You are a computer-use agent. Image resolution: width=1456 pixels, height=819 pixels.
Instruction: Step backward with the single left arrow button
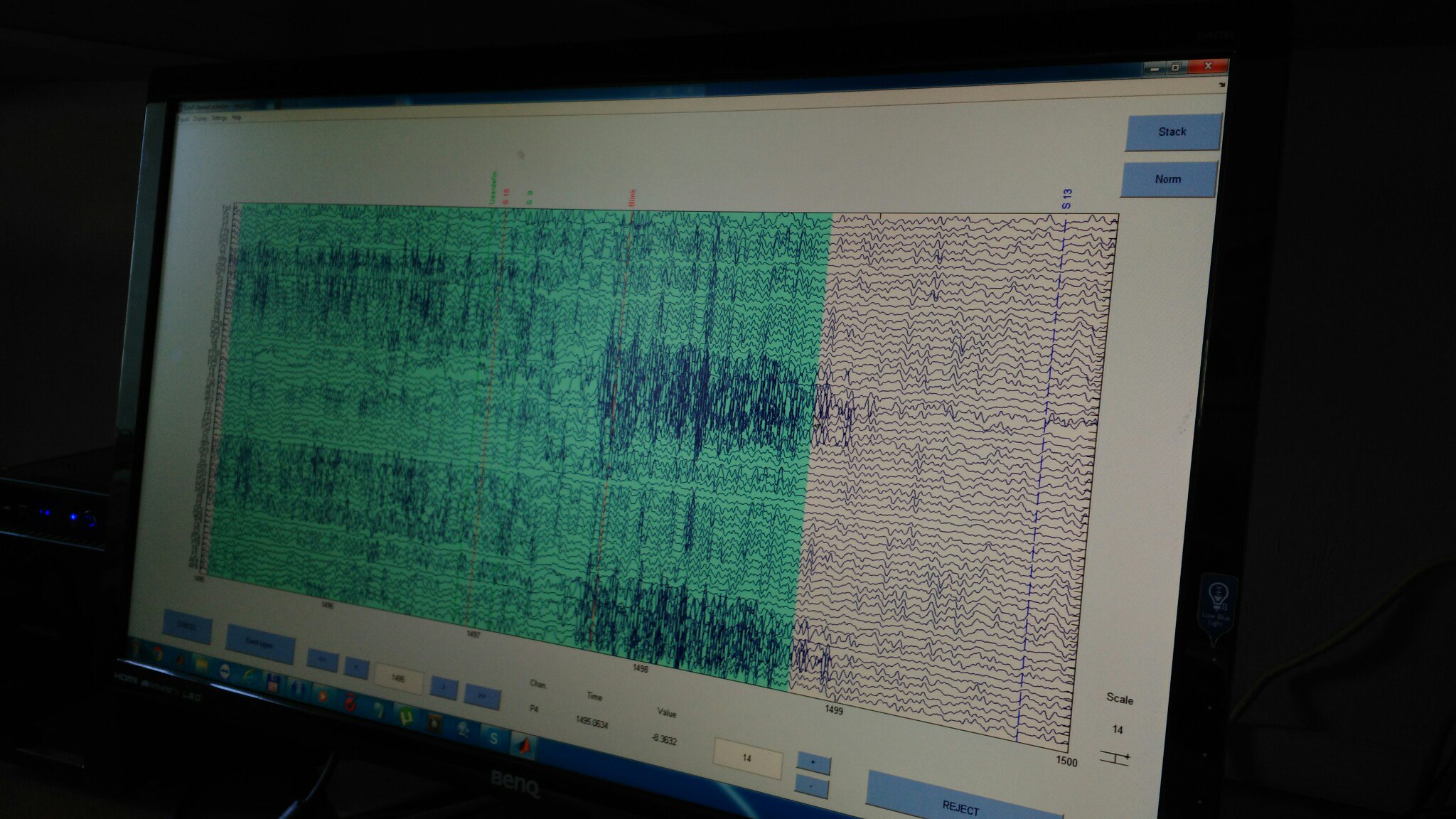356,668
